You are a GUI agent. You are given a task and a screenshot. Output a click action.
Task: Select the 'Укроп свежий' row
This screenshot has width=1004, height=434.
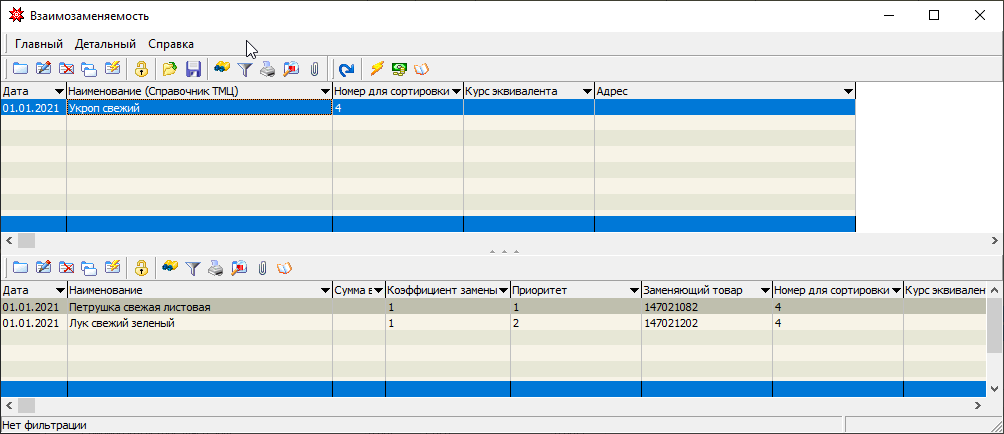tap(198, 108)
